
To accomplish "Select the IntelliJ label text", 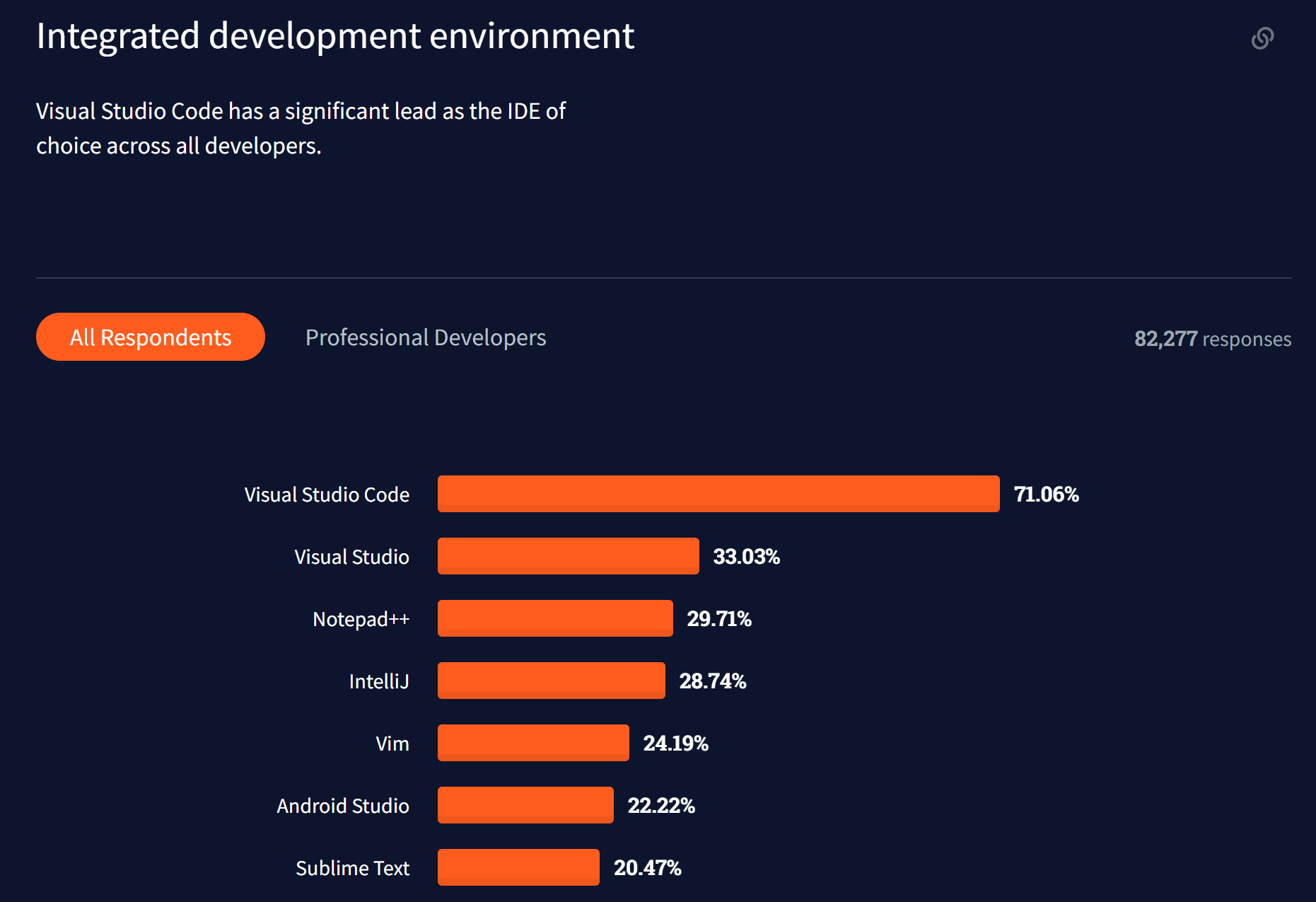I will 378,681.
